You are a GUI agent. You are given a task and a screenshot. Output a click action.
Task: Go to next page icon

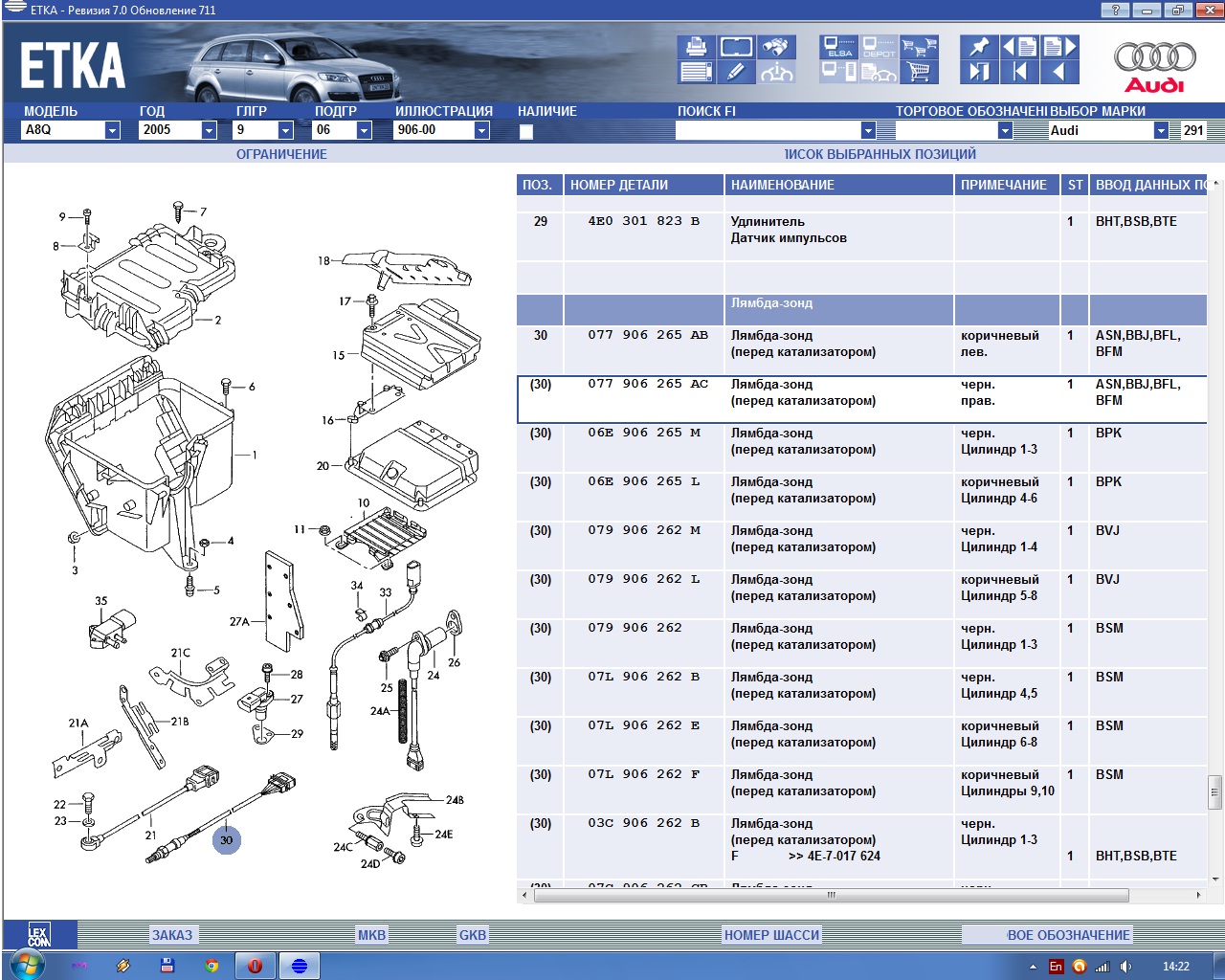[x=1059, y=46]
